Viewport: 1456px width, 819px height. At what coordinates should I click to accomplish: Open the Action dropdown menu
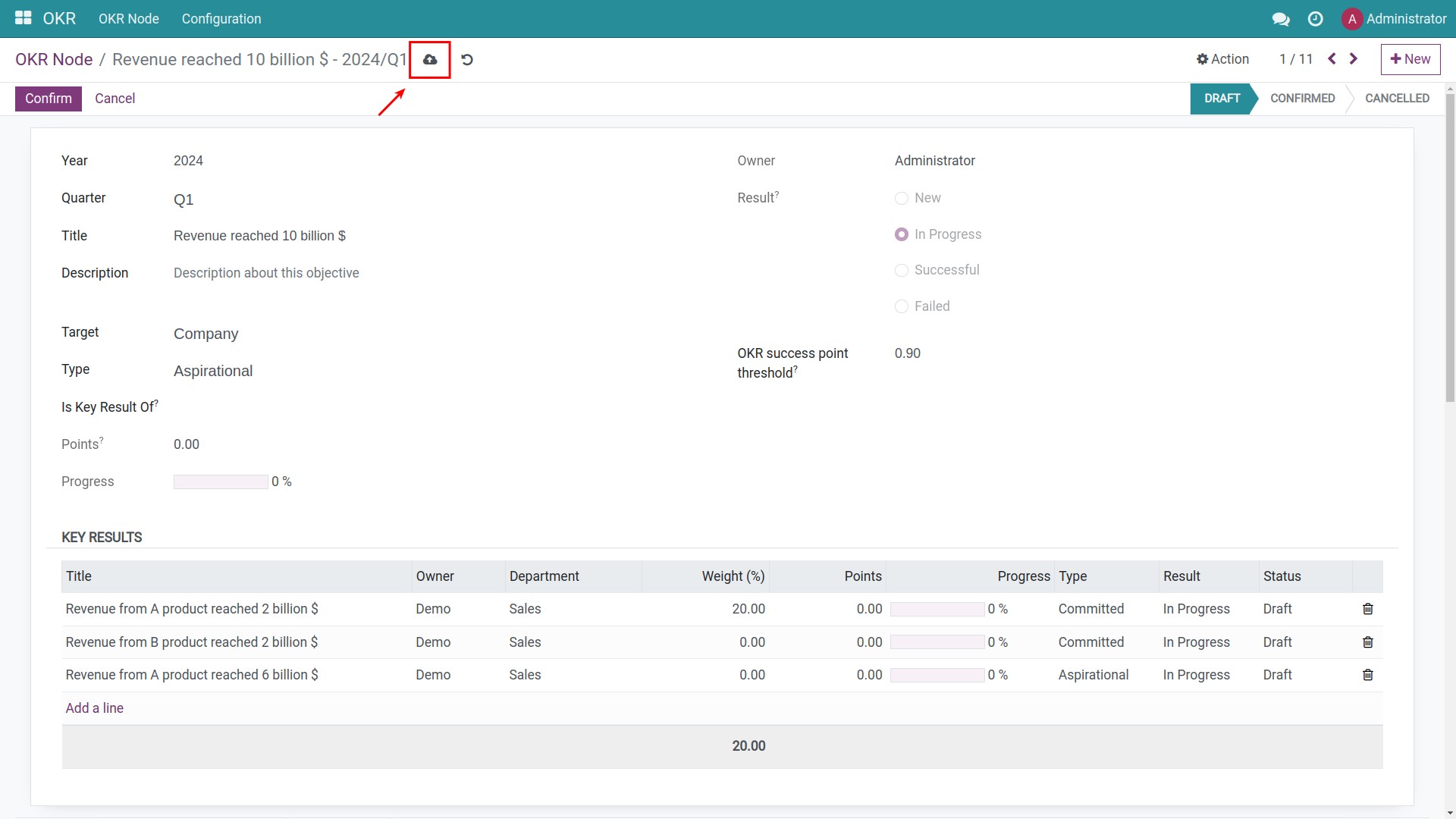[x=1222, y=58]
